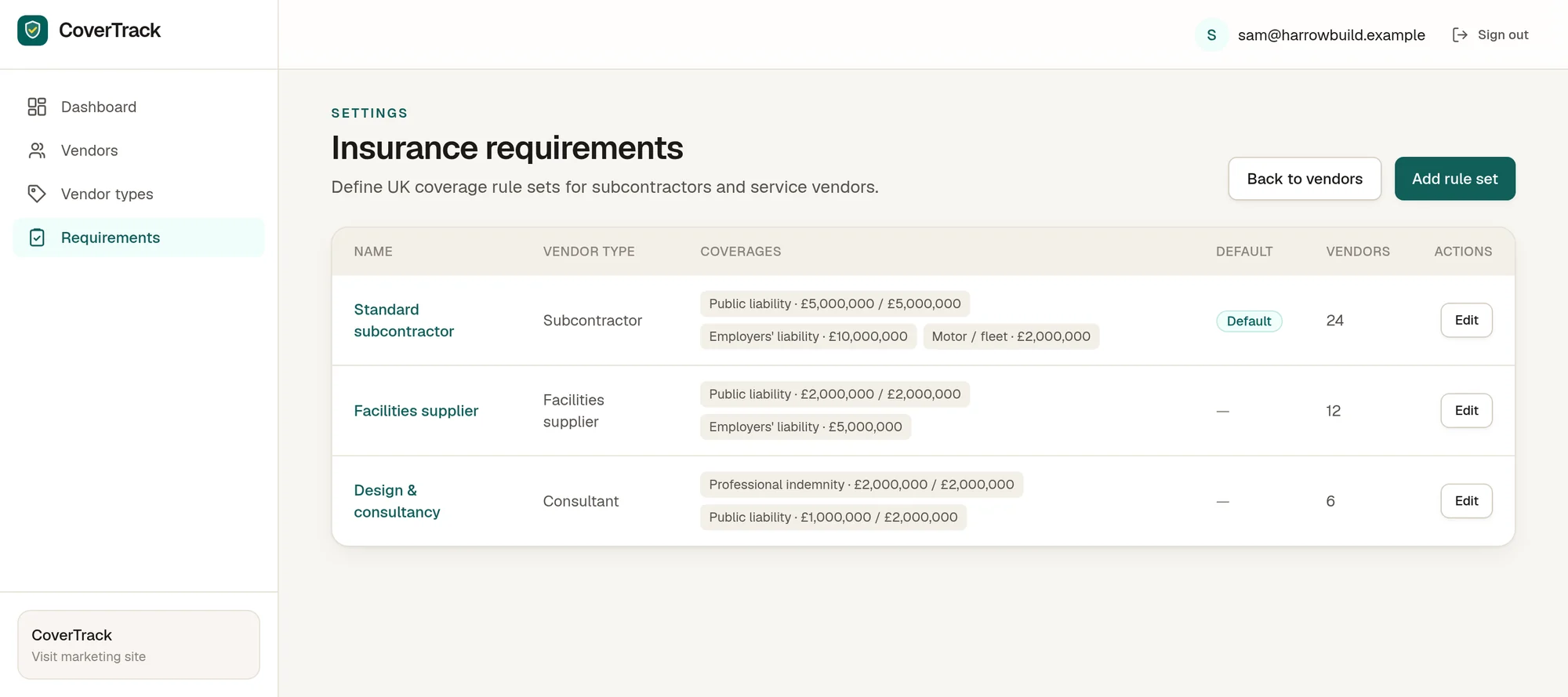Edit the Standard subcontractor rule set
This screenshot has height=697, width=1568.
tap(1466, 320)
